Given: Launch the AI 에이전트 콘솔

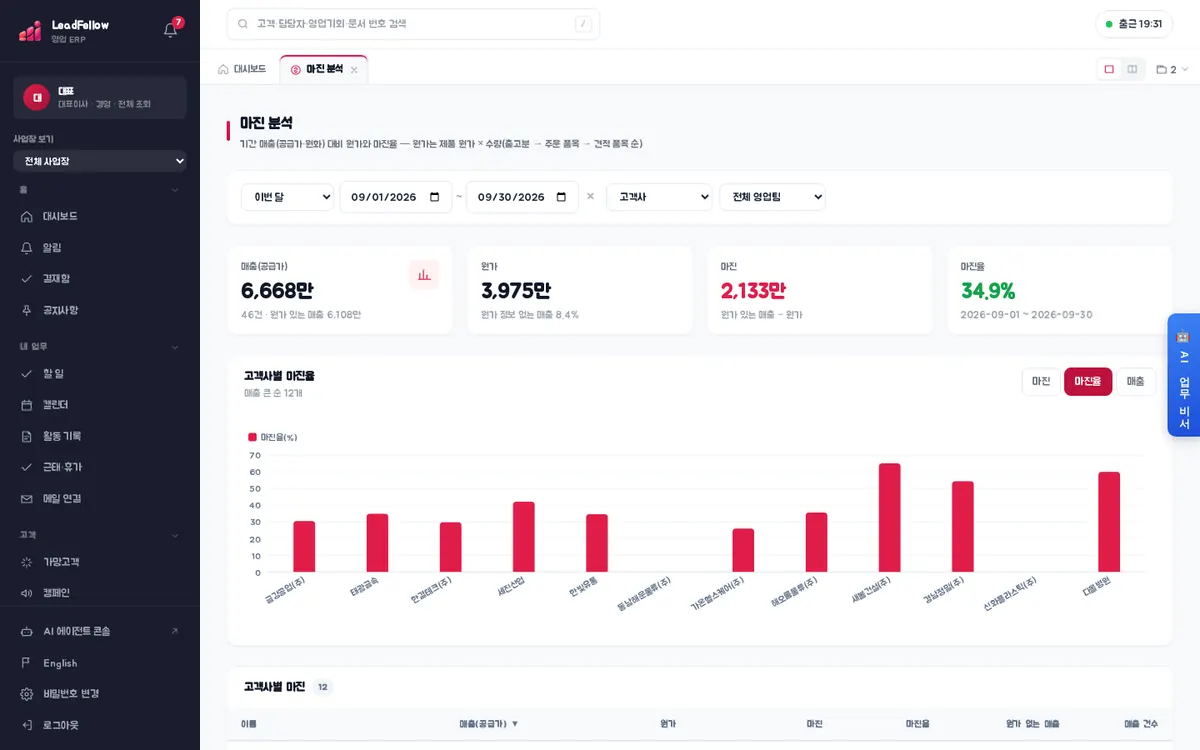Looking at the screenshot, I should click(100, 631).
